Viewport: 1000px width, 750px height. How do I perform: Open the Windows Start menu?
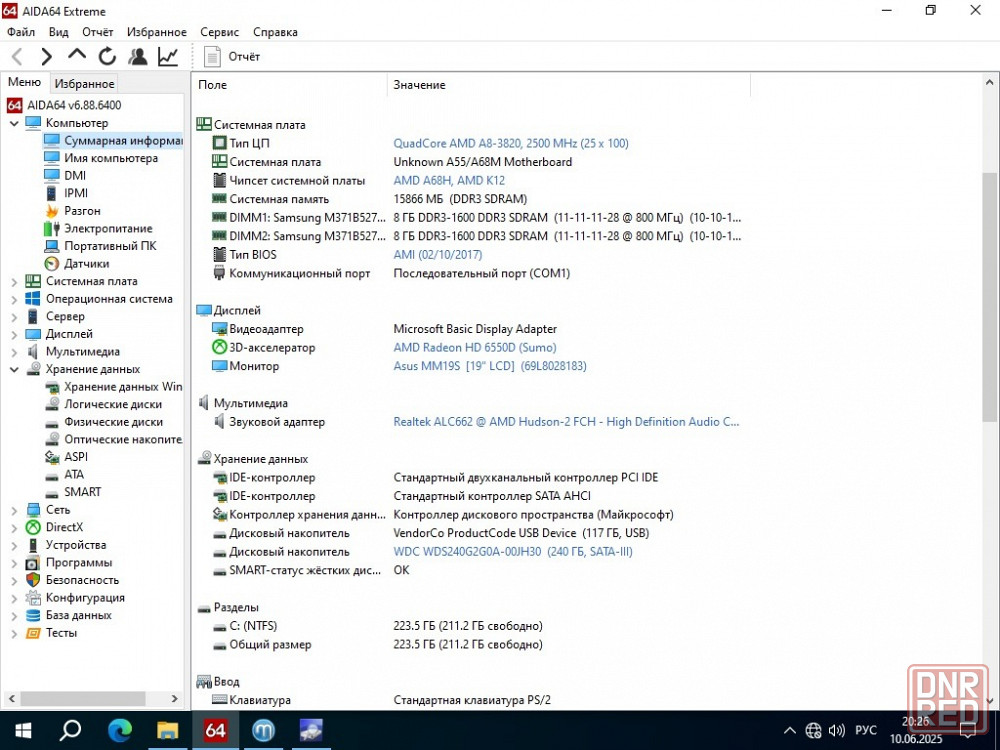[23, 730]
